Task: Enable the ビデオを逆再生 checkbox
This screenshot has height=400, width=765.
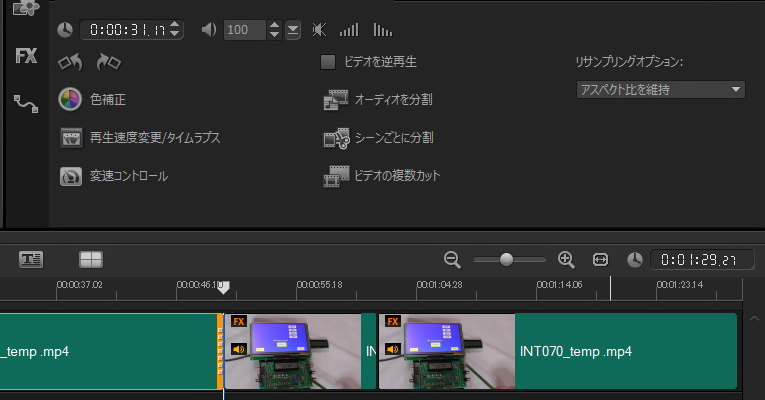Action: click(x=328, y=62)
